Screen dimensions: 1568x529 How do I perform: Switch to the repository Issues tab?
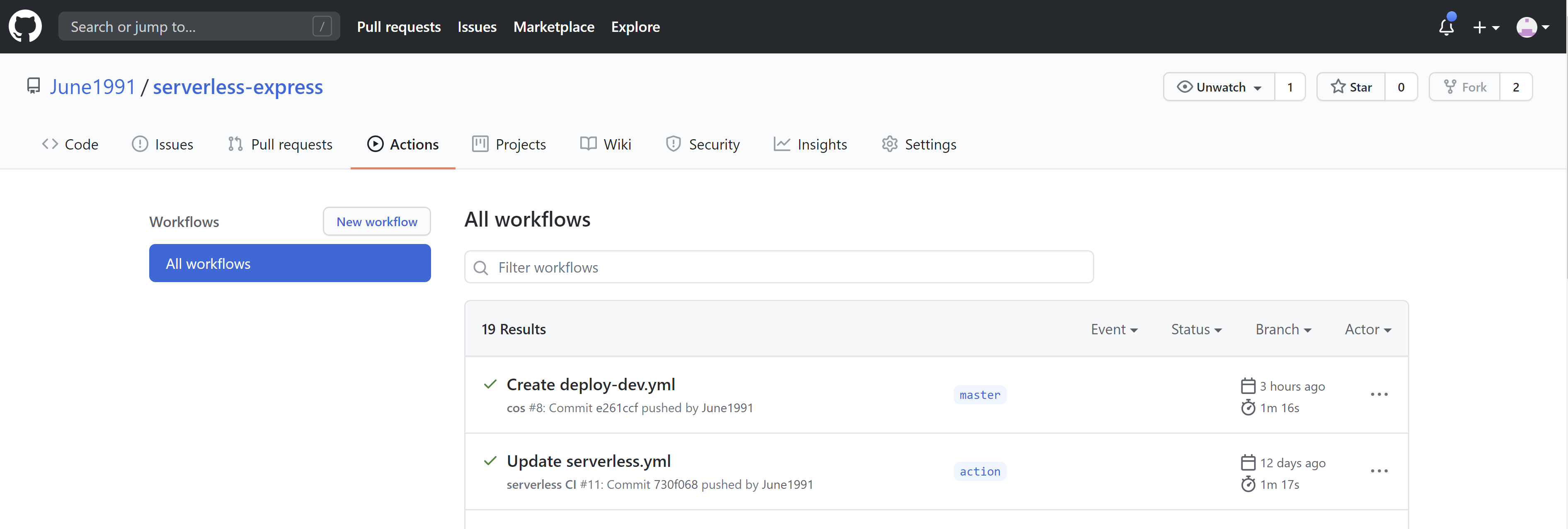[162, 144]
